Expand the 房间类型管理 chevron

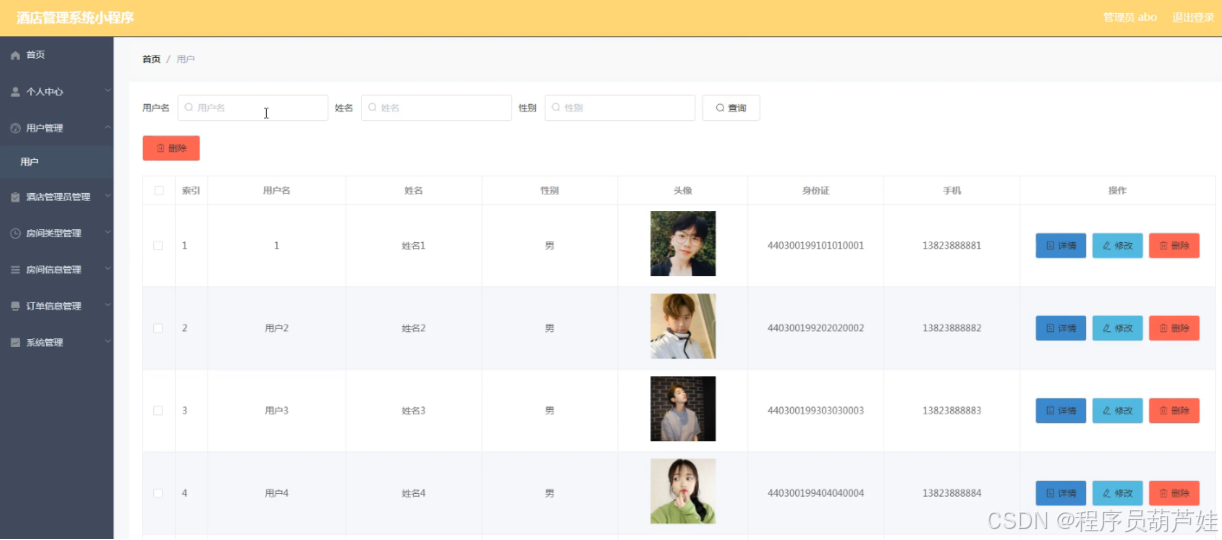pyautogui.click(x=107, y=232)
